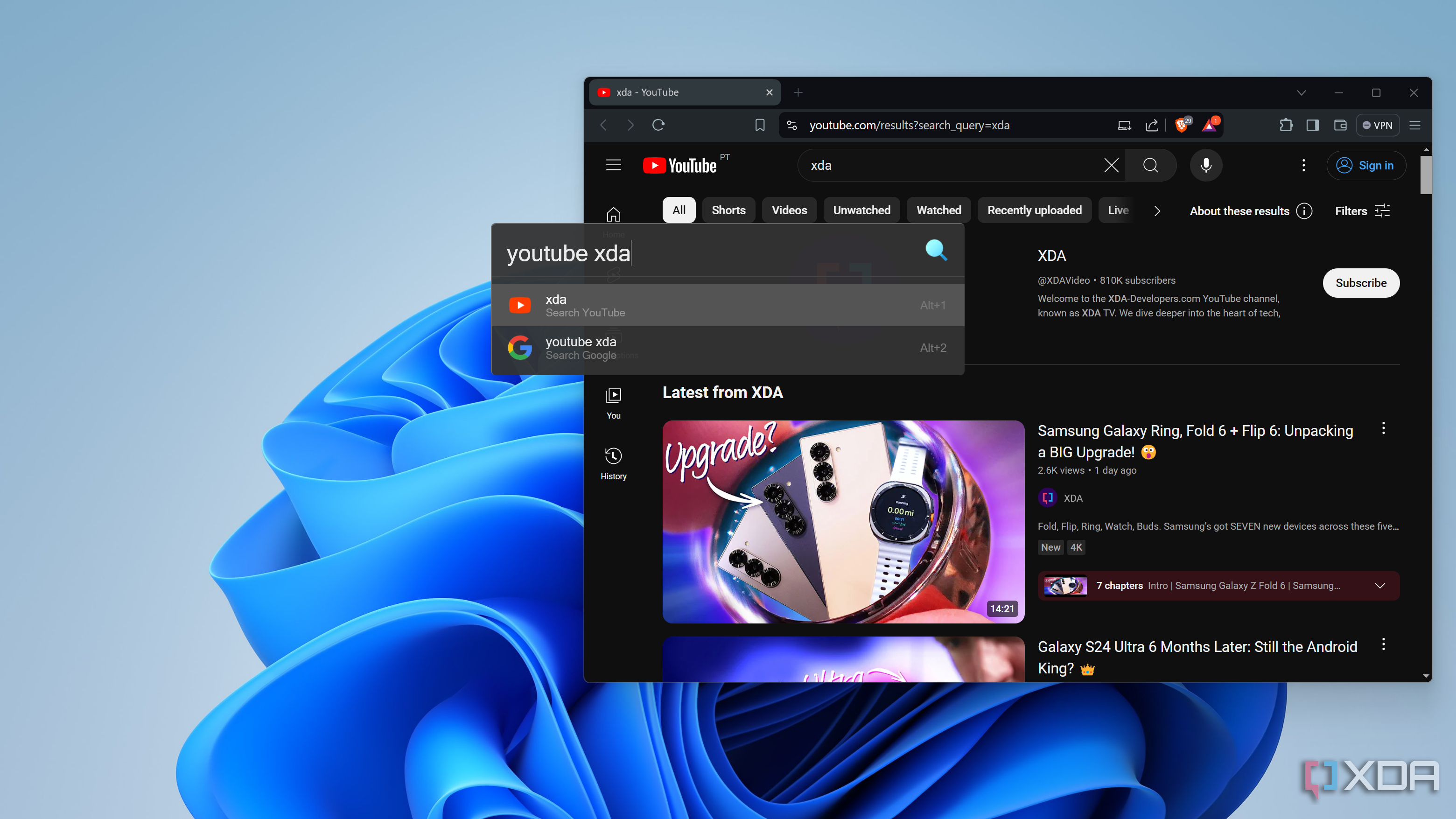Open the Samsung Galaxy Ring video title
The width and height of the screenshot is (1456, 819).
tap(1195, 441)
